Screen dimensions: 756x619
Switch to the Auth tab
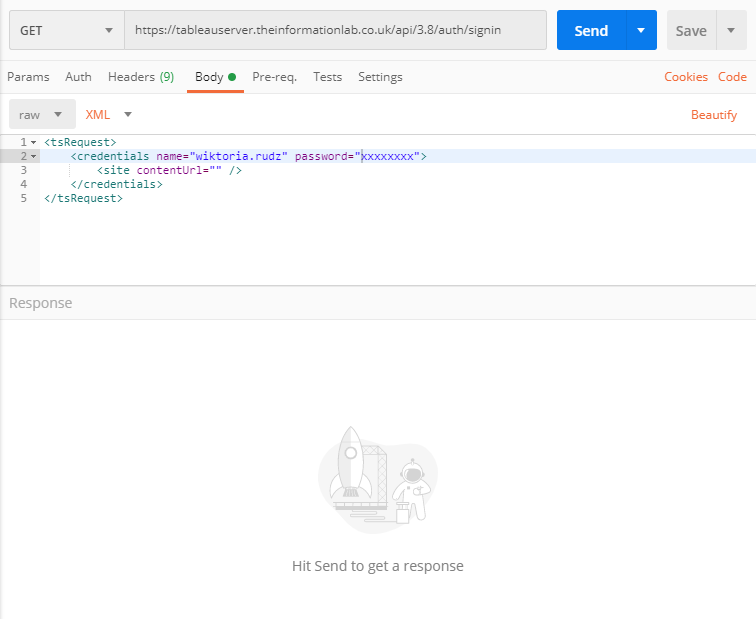pos(78,77)
